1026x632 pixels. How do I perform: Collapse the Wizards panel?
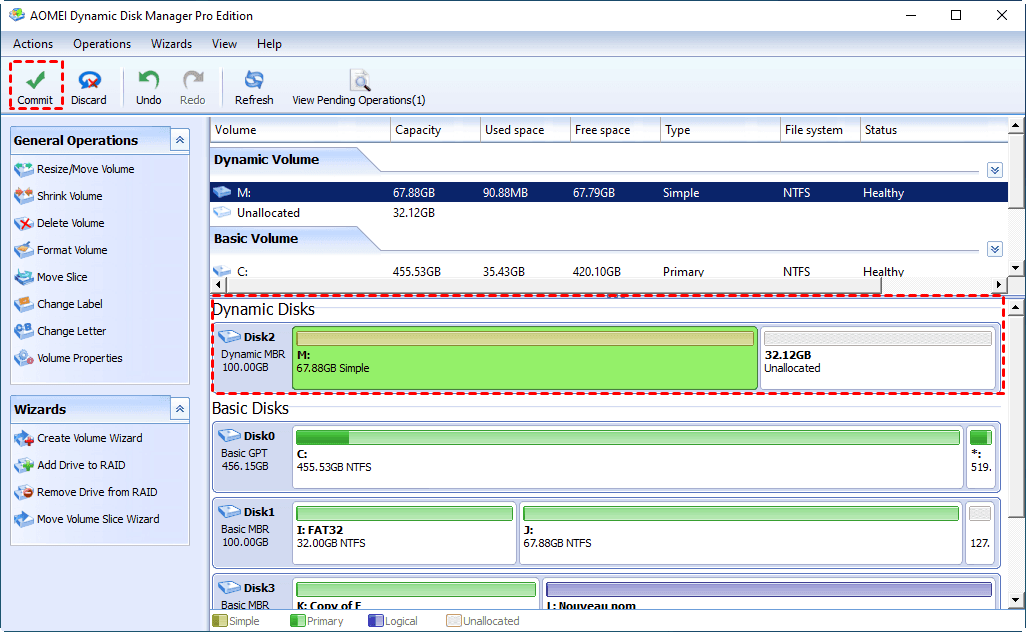pyautogui.click(x=180, y=409)
